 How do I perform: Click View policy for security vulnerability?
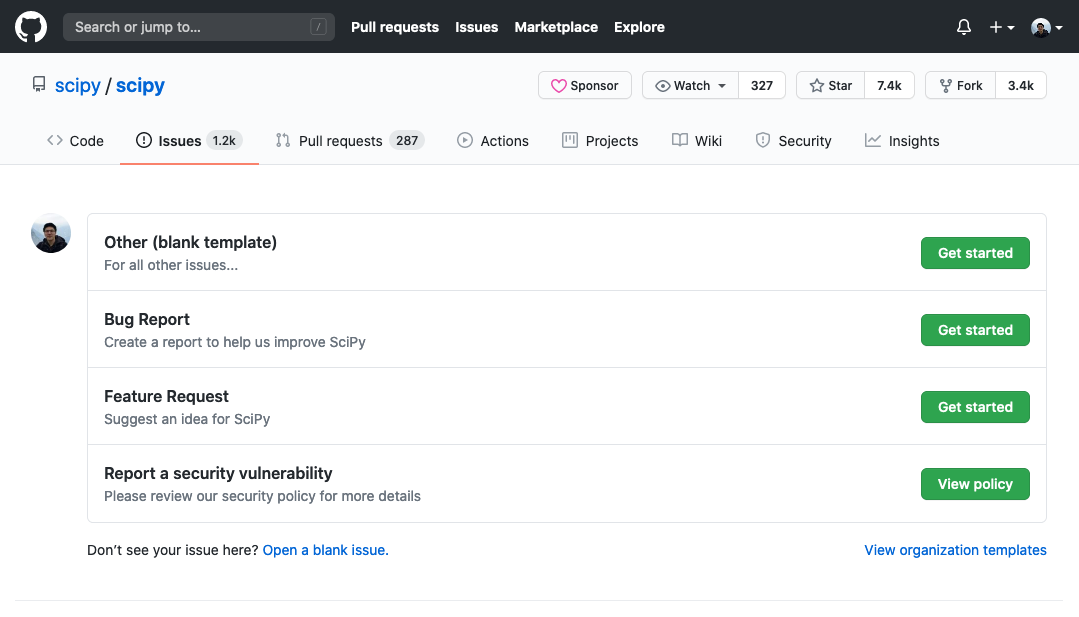[x=975, y=484]
